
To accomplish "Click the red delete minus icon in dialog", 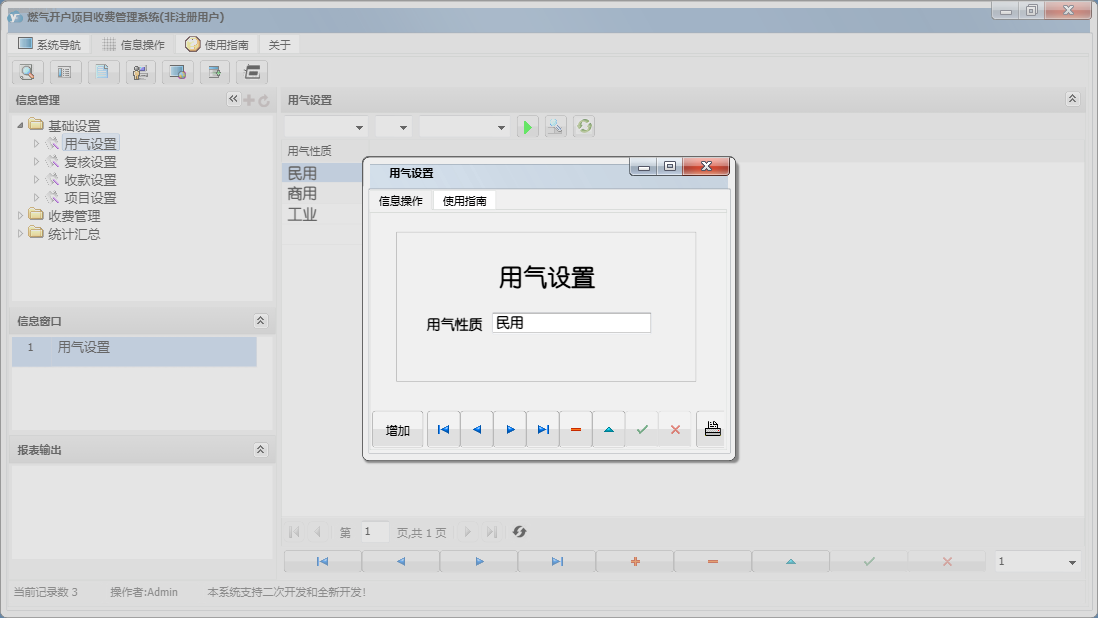I will click(575, 428).
